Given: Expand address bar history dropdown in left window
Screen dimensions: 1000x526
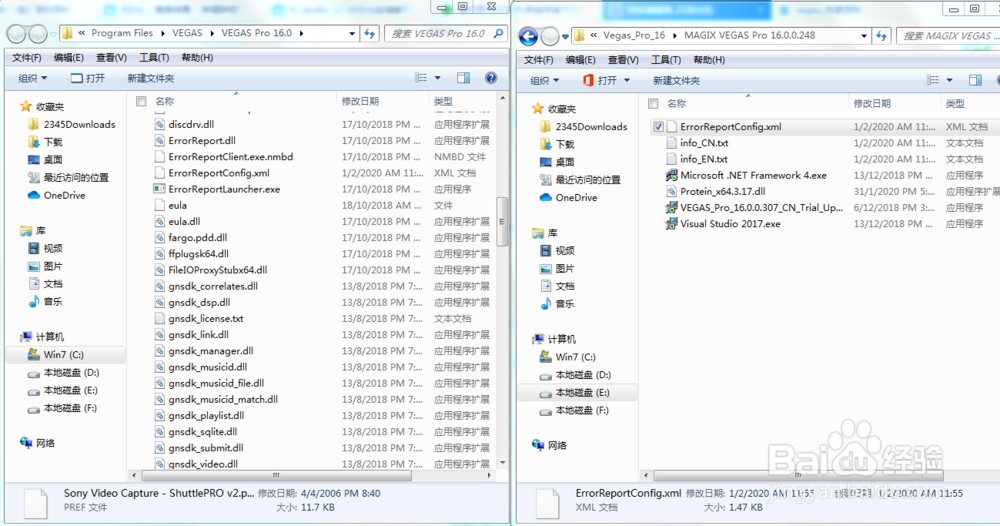Looking at the screenshot, I should pos(352,34).
